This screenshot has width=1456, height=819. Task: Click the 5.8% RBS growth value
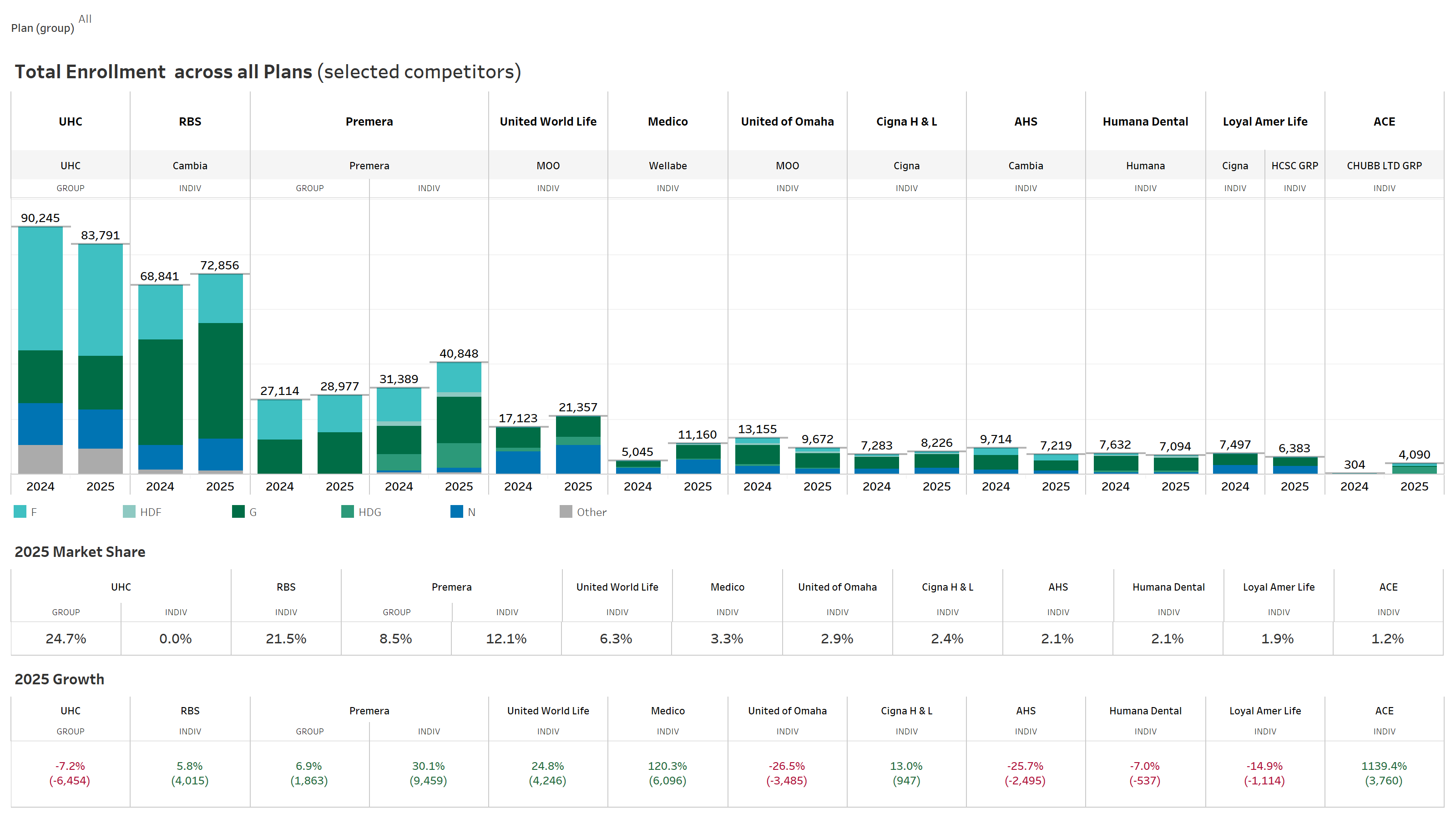(190, 766)
